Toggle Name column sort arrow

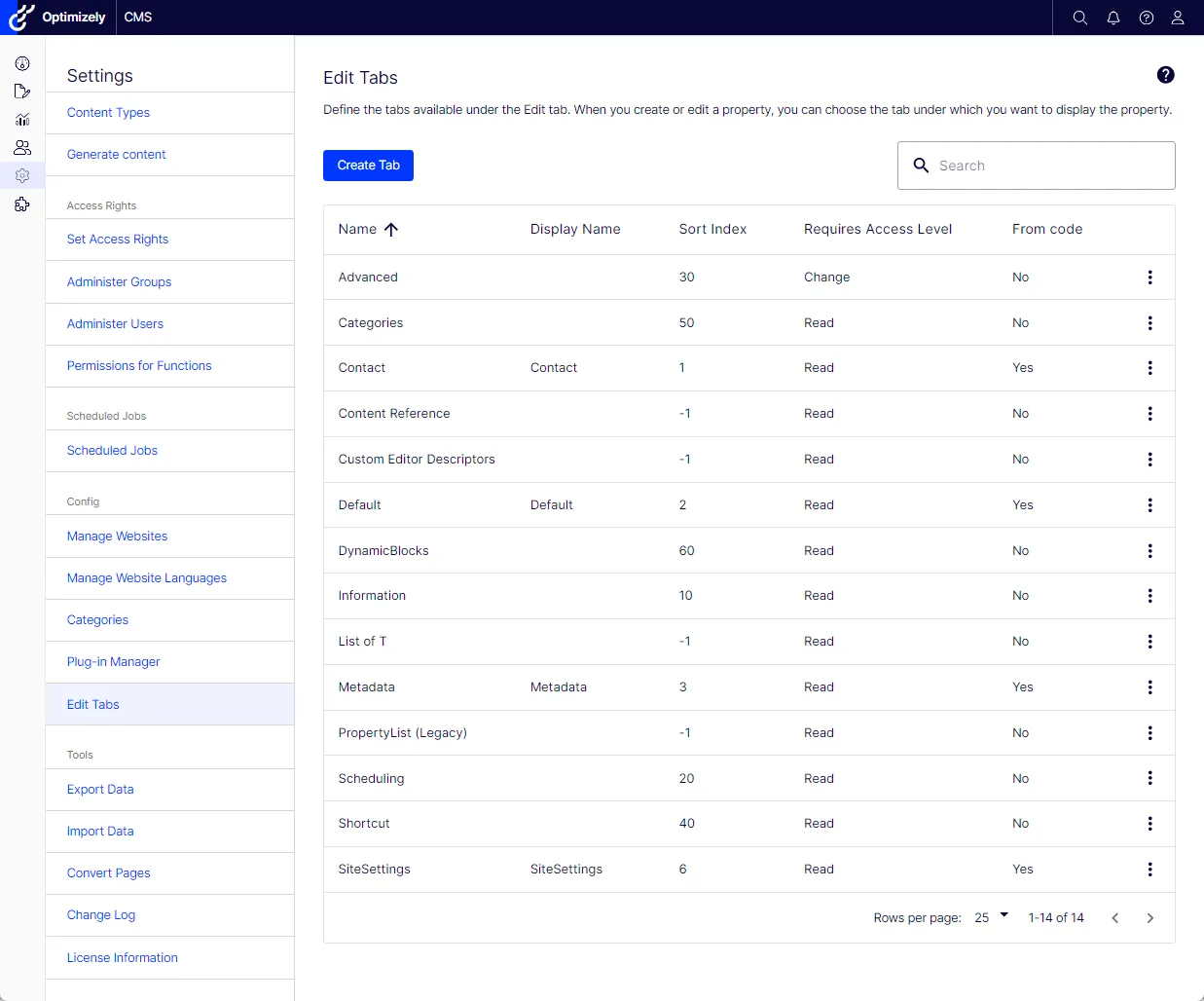[391, 230]
